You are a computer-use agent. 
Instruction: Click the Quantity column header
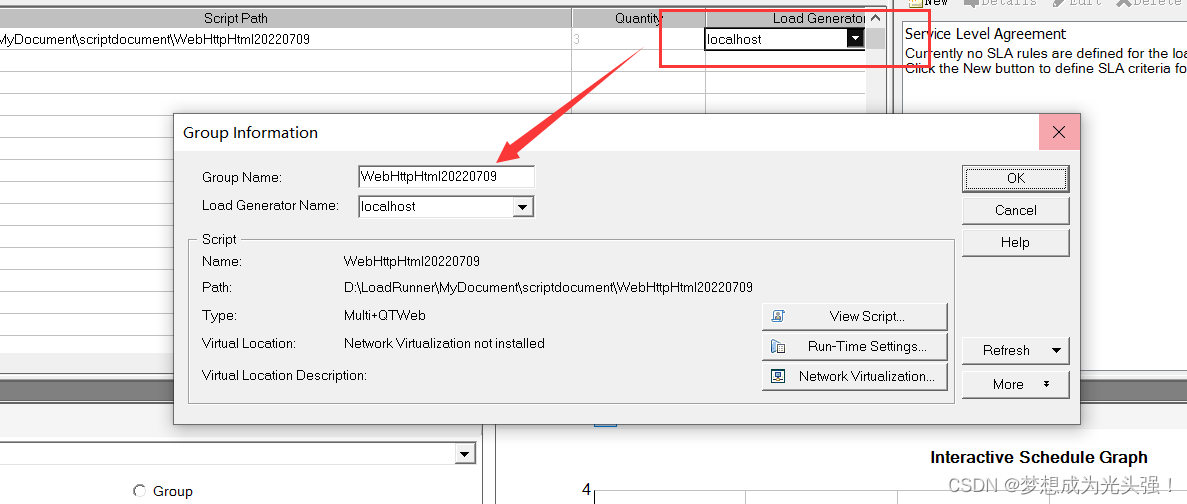(638, 18)
